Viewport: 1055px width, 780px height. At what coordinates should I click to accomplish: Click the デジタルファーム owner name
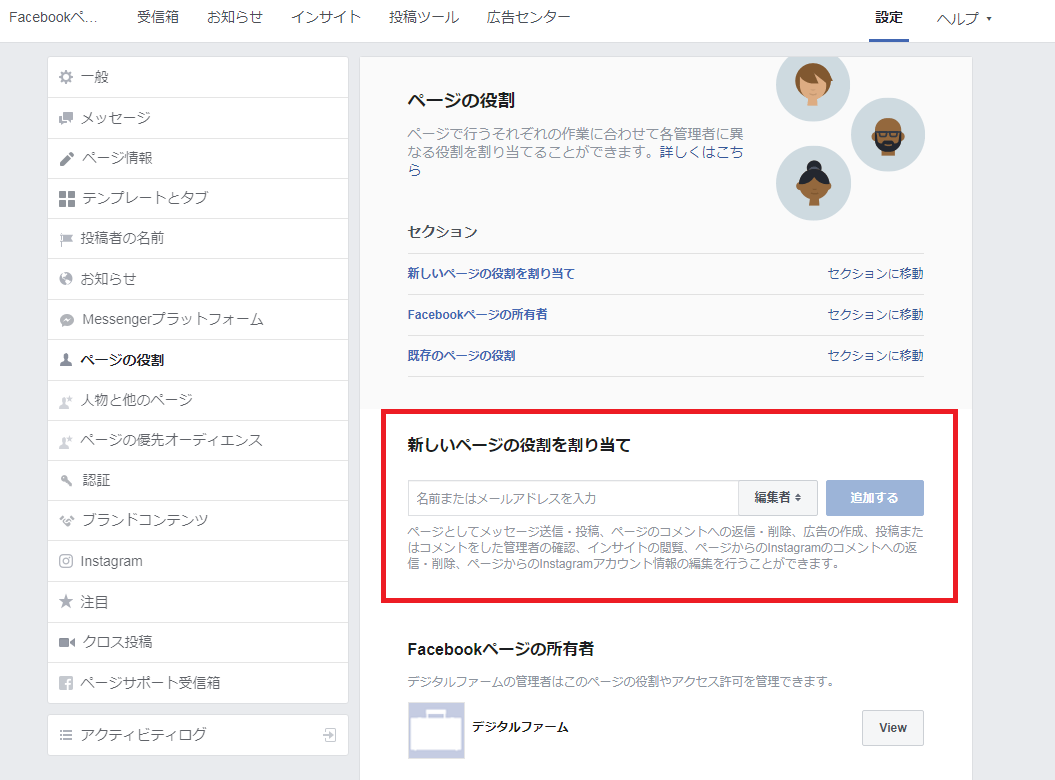coord(520,727)
